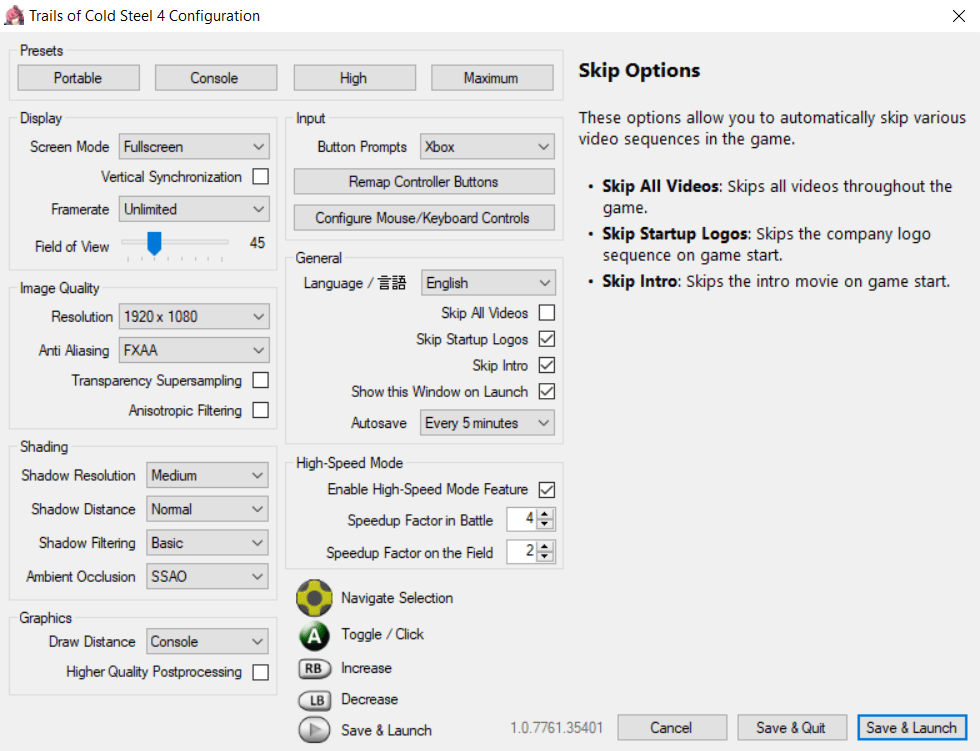
Task: Open the Shadow Filtering dropdown
Action: pyautogui.click(x=208, y=543)
